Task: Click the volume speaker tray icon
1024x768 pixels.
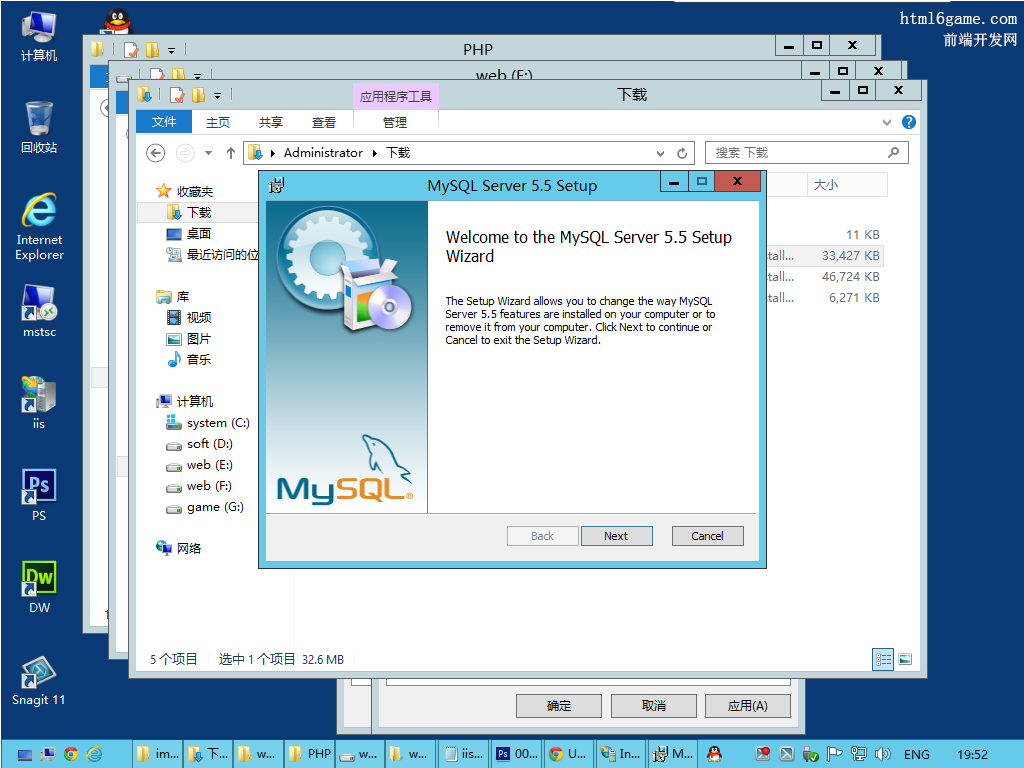Action: 882,754
